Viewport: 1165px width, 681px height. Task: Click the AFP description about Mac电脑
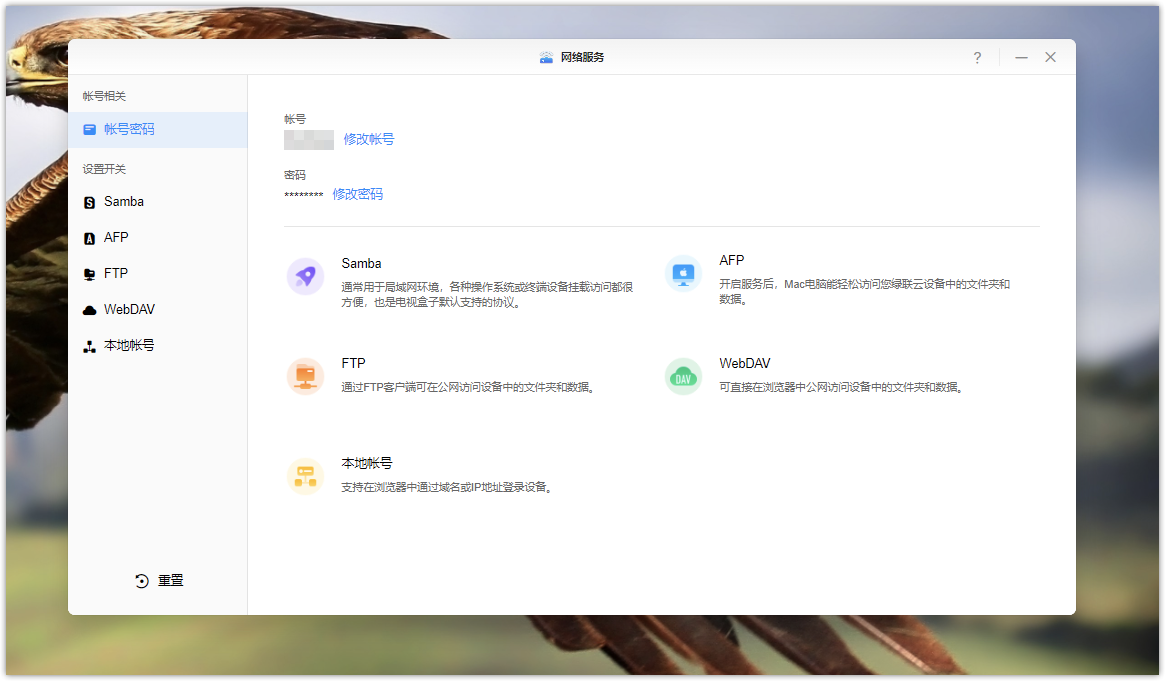(x=865, y=292)
